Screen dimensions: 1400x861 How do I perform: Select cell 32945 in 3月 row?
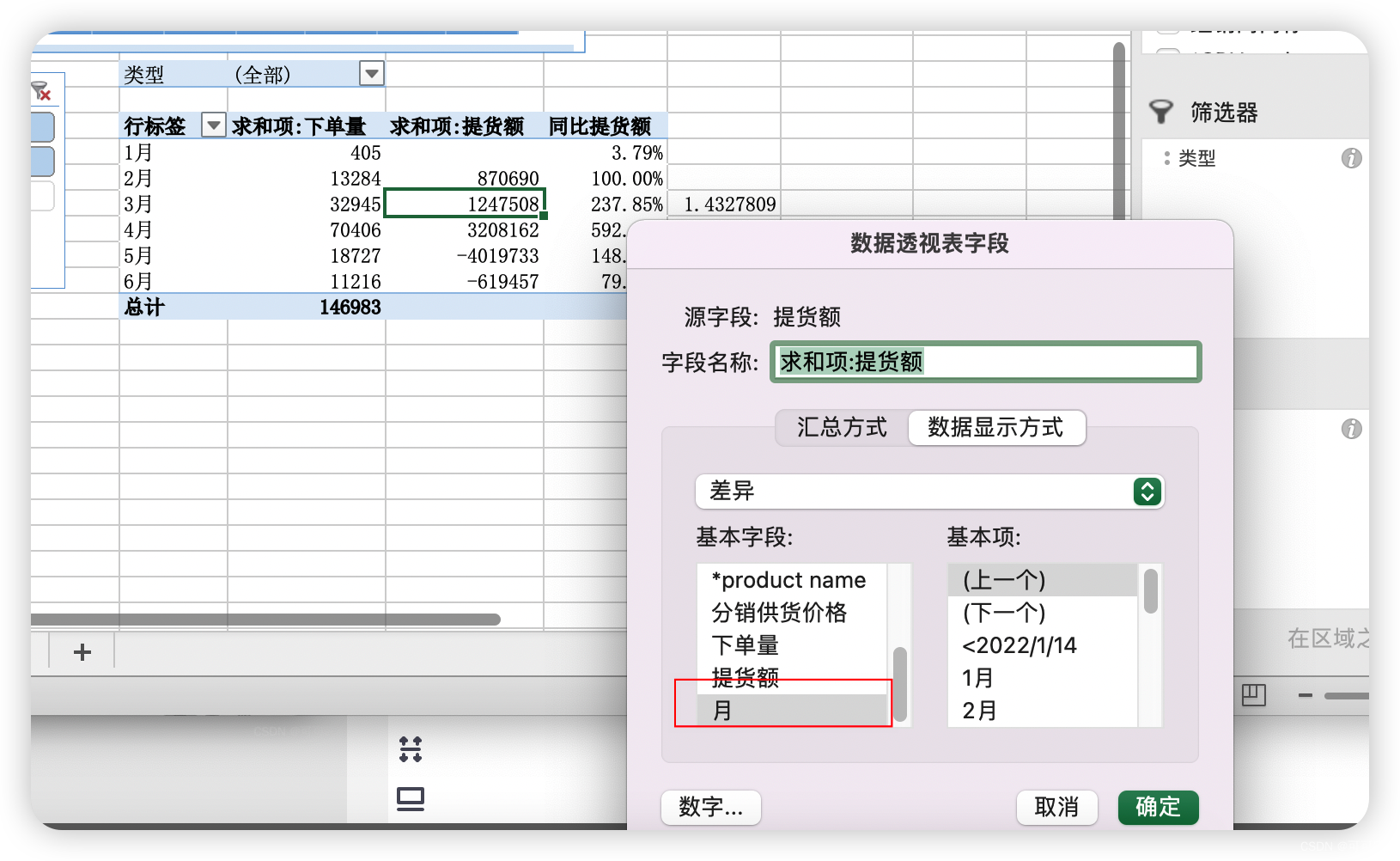click(307, 205)
